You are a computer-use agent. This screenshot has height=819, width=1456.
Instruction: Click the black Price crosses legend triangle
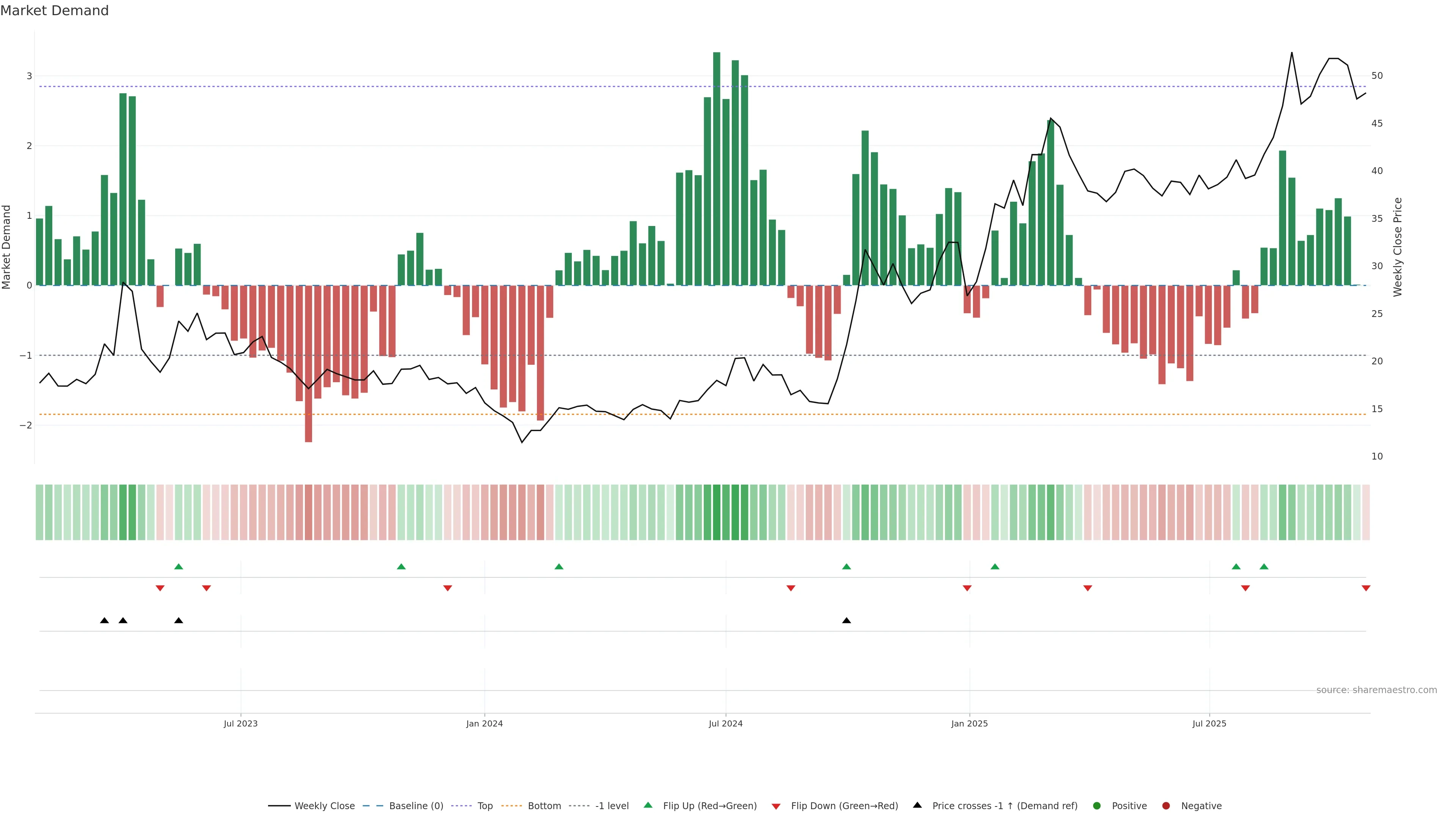click(917, 805)
